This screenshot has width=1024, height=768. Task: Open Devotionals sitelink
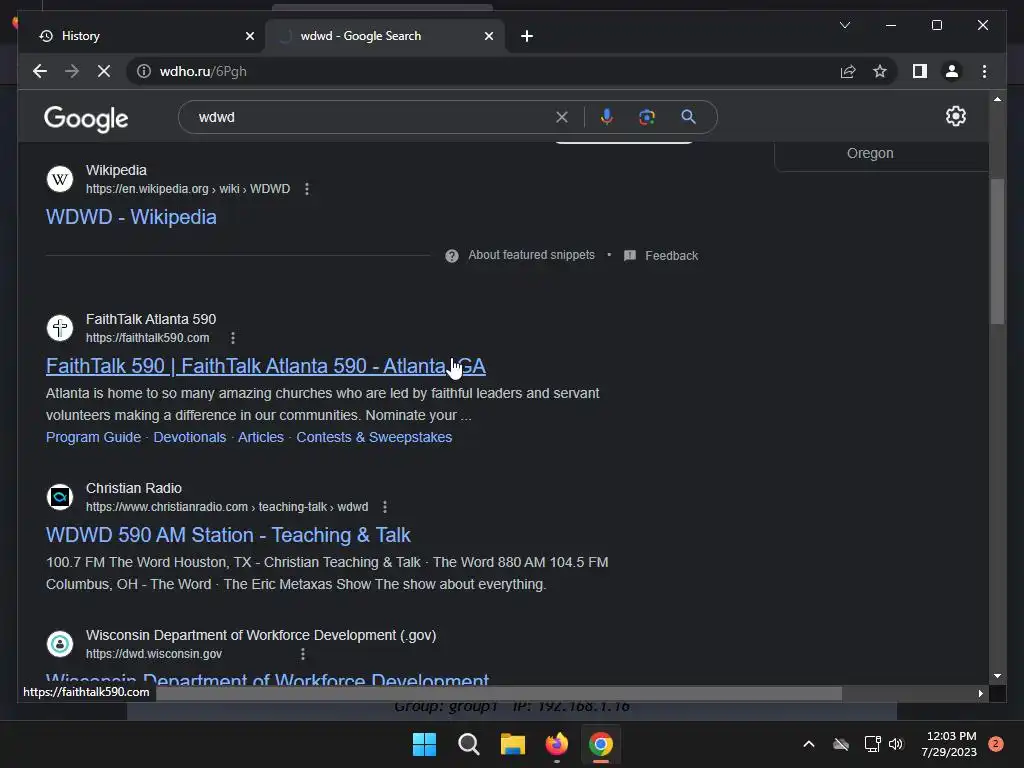(189, 437)
